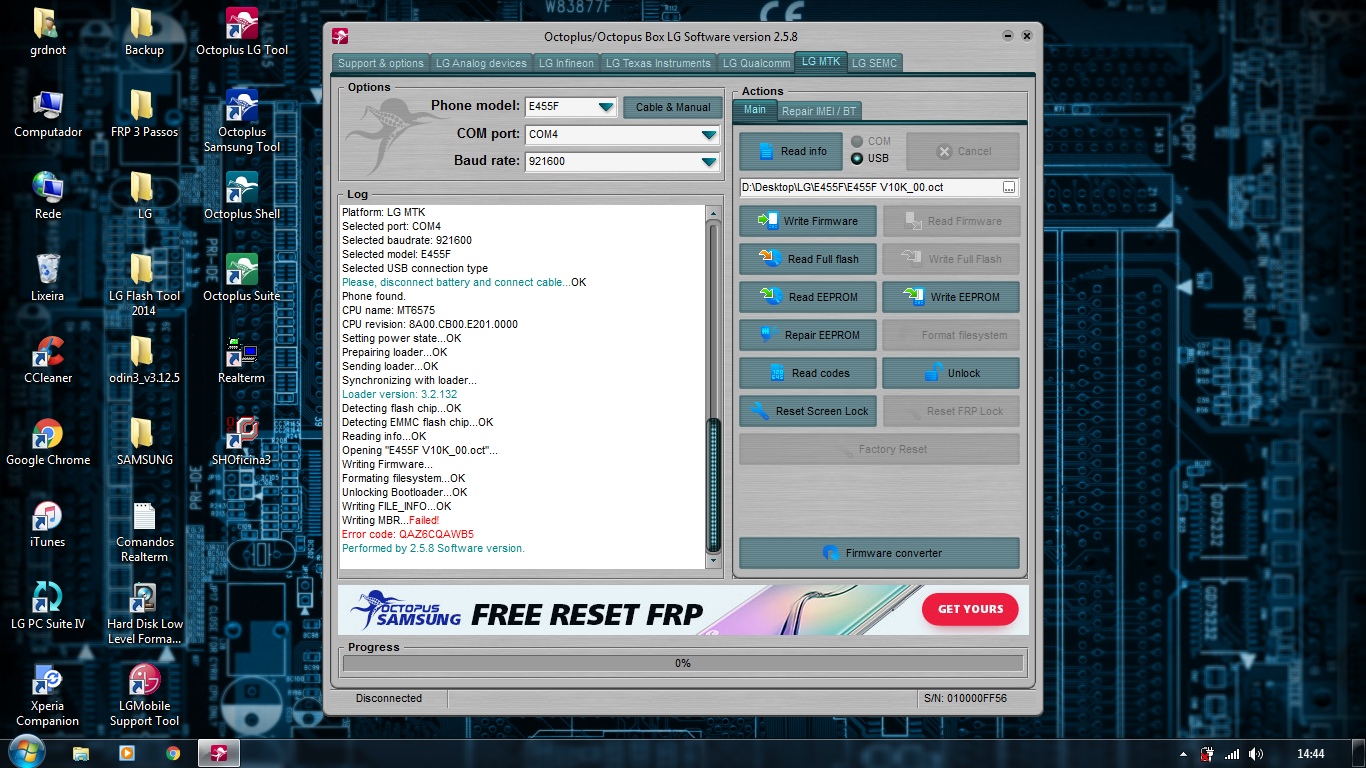1366x768 pixels.
Task: Open Hard Disk Low Level Format tool
Action: [144, 612]
